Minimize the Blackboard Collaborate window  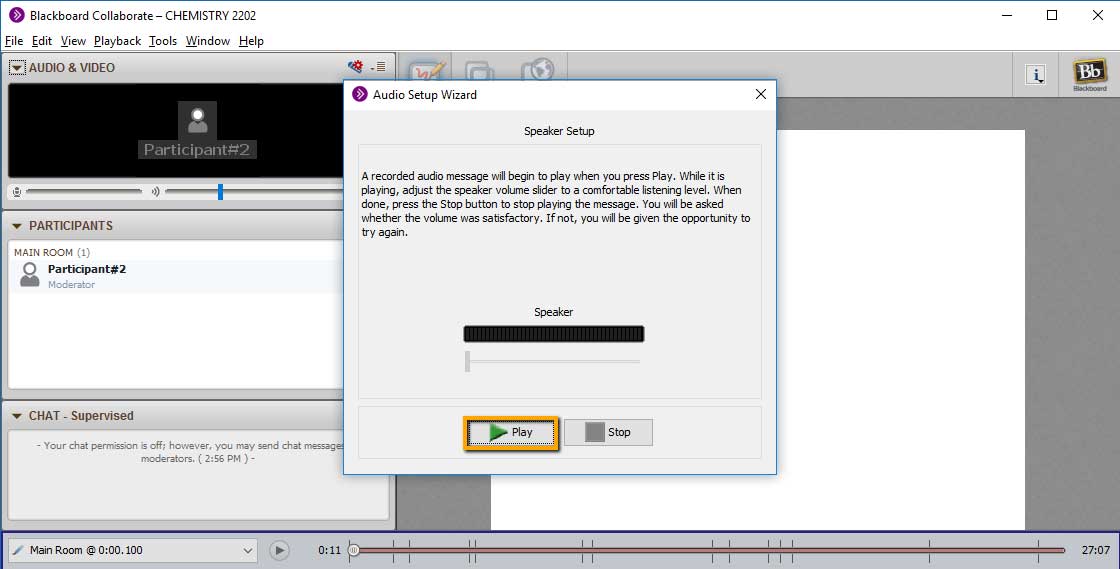pyautogui.click(x=1007, y=15)
